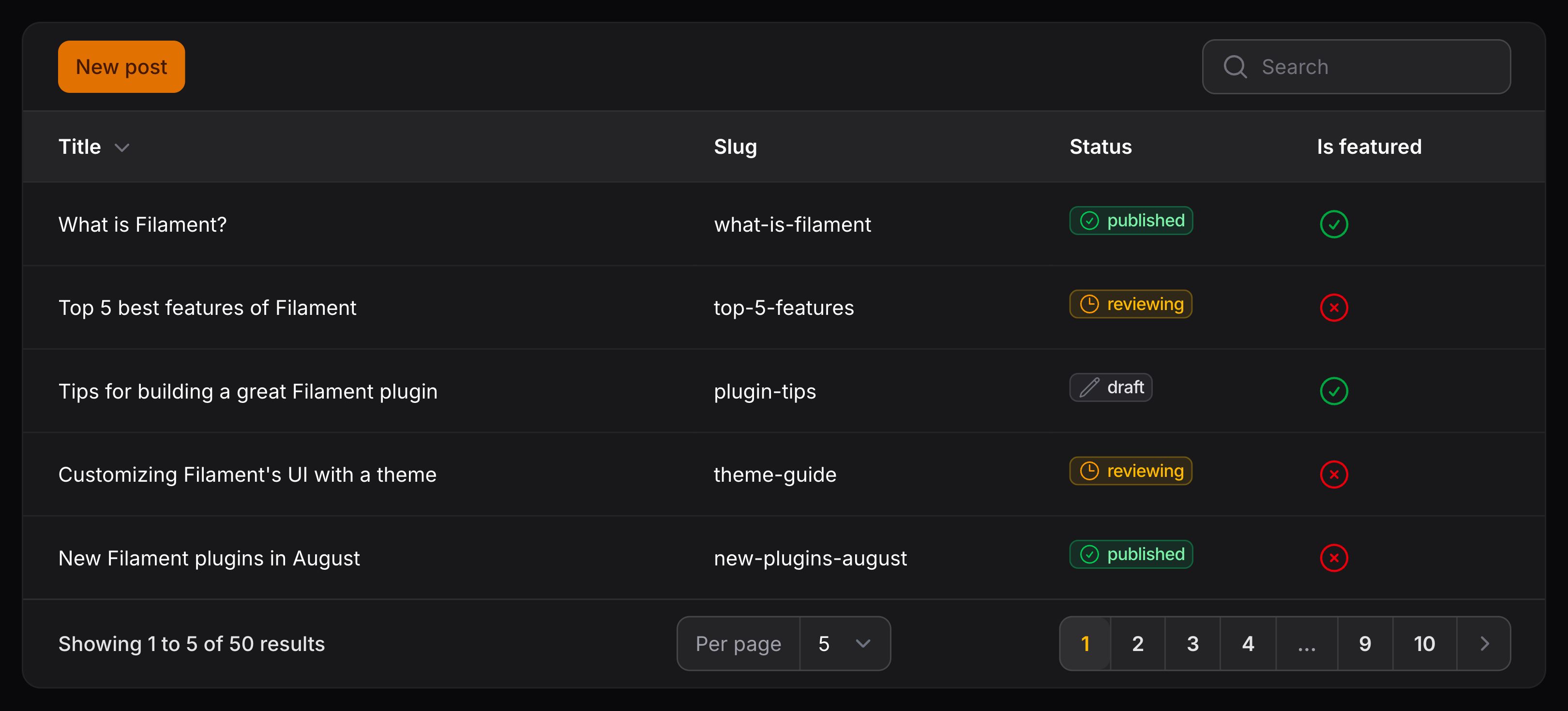Toggle featured status for Tips for building a great Filament plugin
The width and height of the screenshot is (1568, 711).
1334,391
